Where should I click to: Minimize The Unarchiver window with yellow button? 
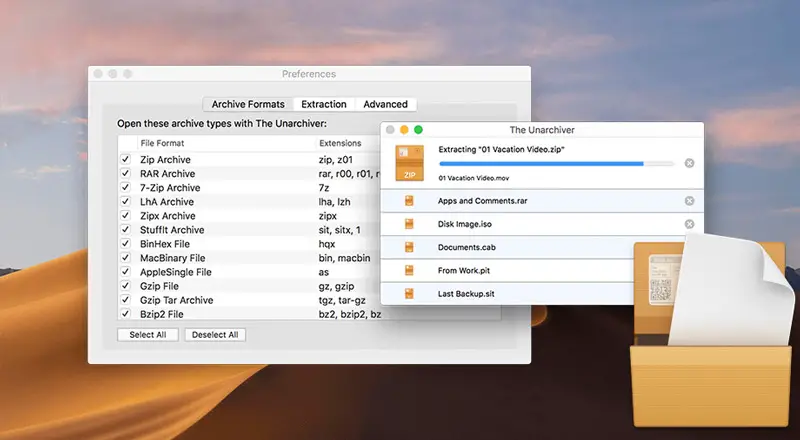point(404,130)
